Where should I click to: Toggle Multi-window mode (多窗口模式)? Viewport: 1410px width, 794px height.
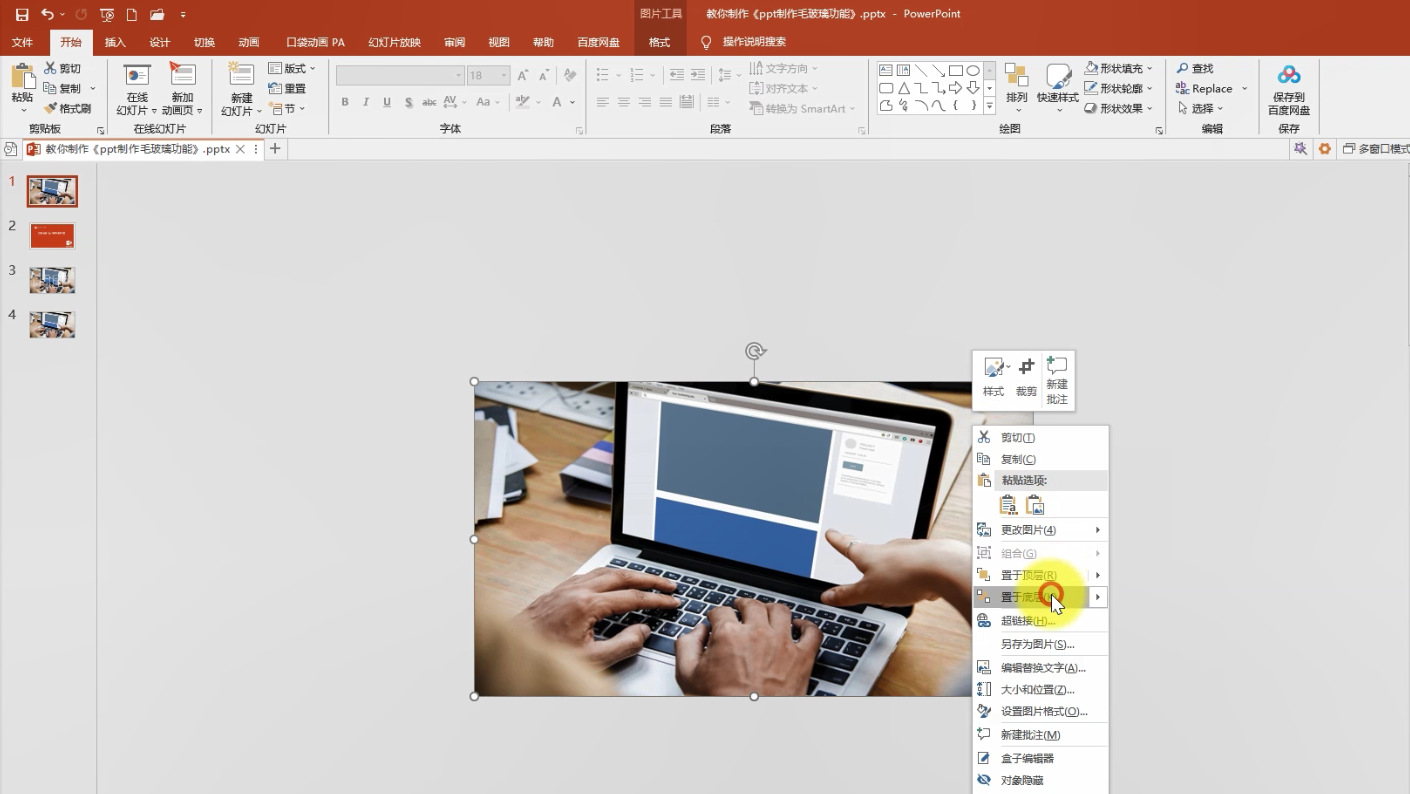click(1376, 149)
